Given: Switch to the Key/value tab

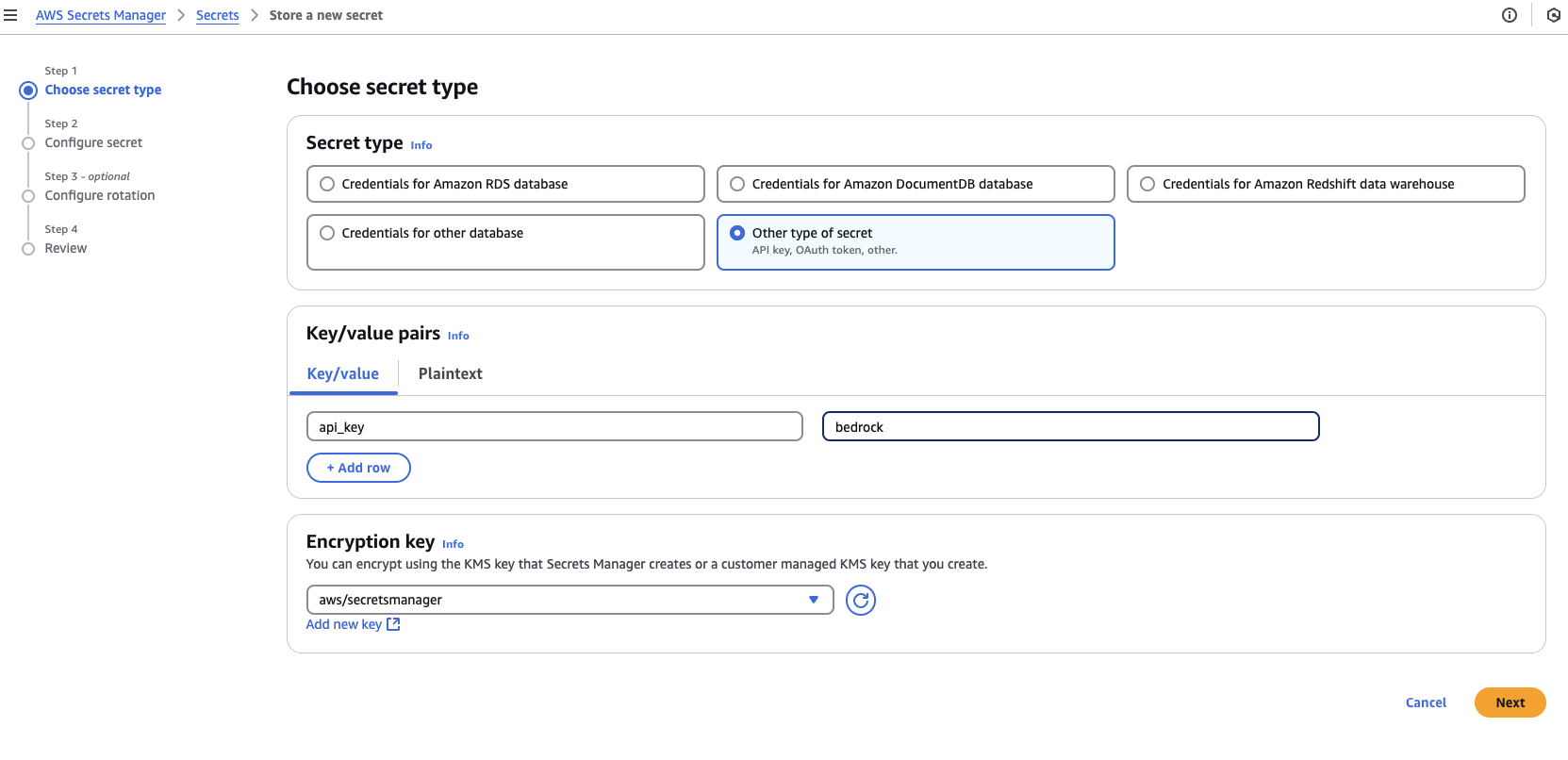Looking at the screenshot, I should [343, 373].
